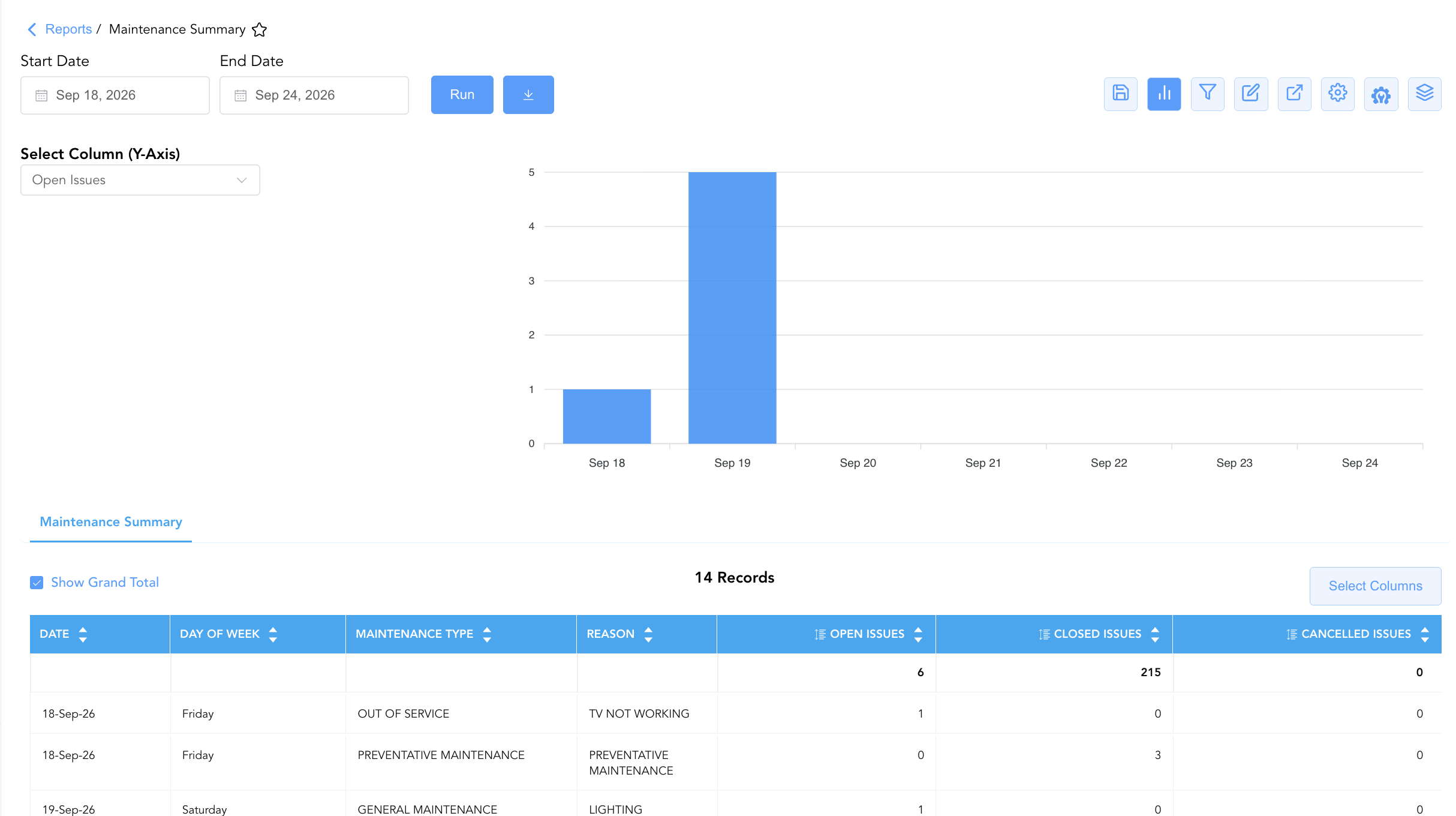Click the Sep 18 bar in chart

pos(607,416)
